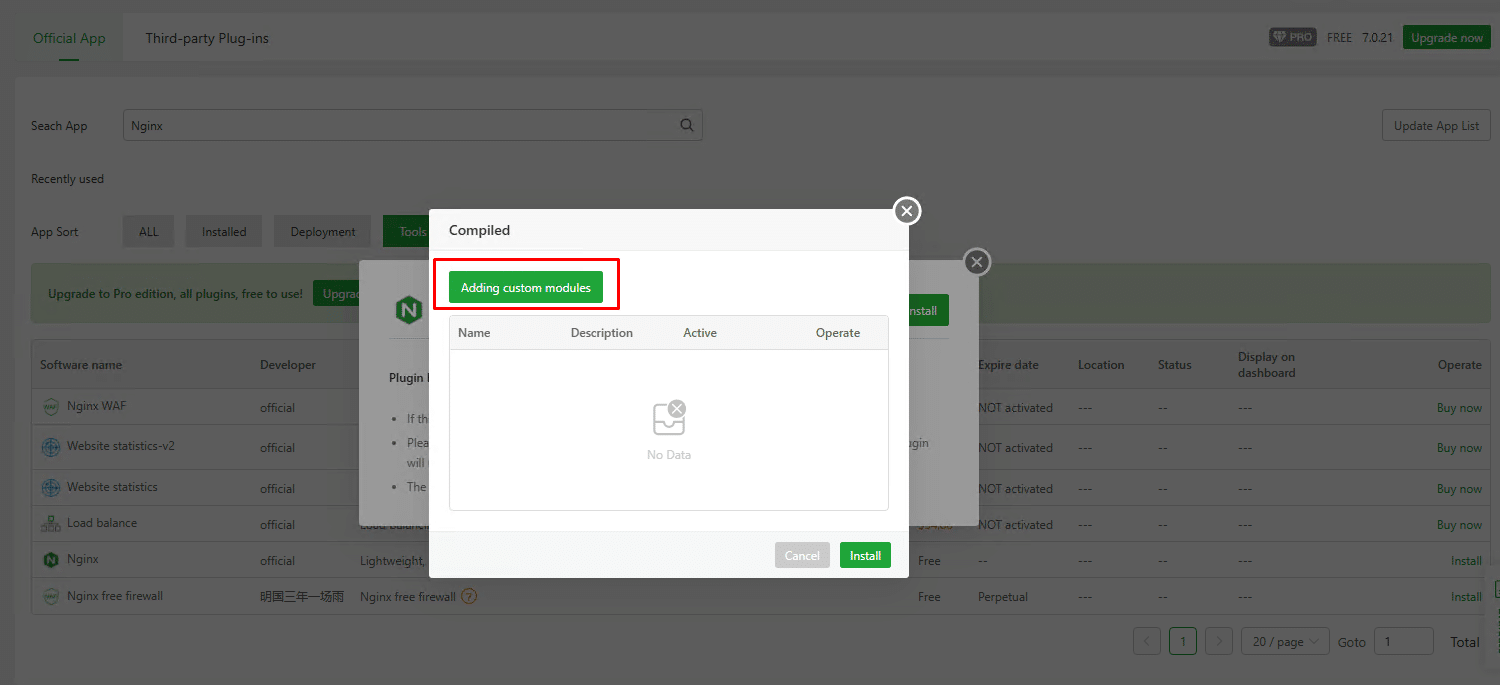Click the Name header in Compiled dialog
Viewport: 1500px width, 685px height.
point(474,333)
